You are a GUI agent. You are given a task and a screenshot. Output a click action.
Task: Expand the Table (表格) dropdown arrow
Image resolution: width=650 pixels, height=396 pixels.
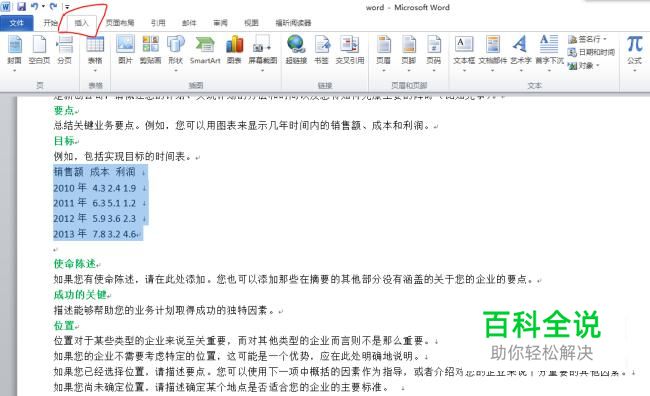click(x=95, y=70)
